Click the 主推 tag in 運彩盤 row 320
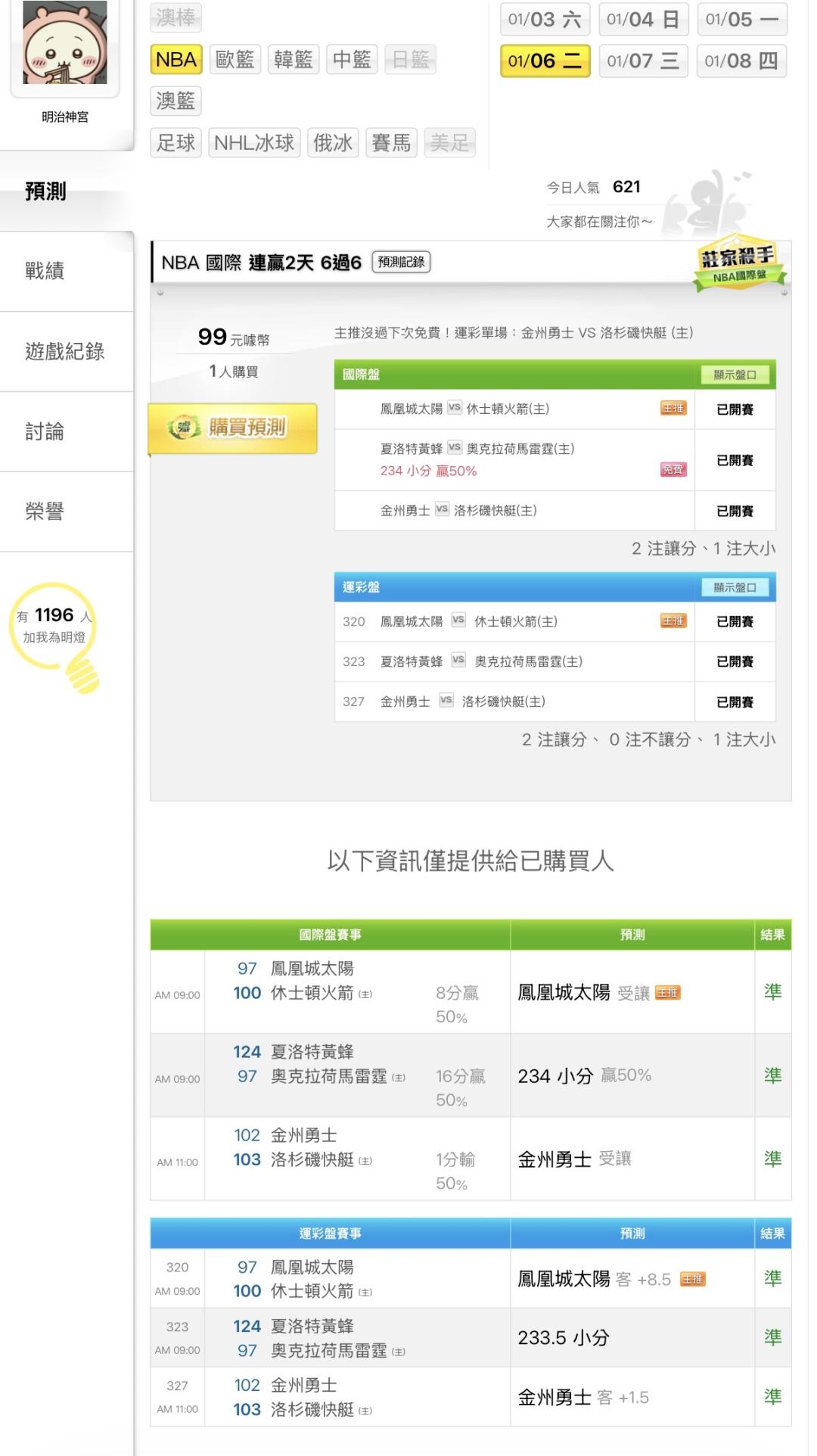 pyautogui.click(x=673, y=621)
